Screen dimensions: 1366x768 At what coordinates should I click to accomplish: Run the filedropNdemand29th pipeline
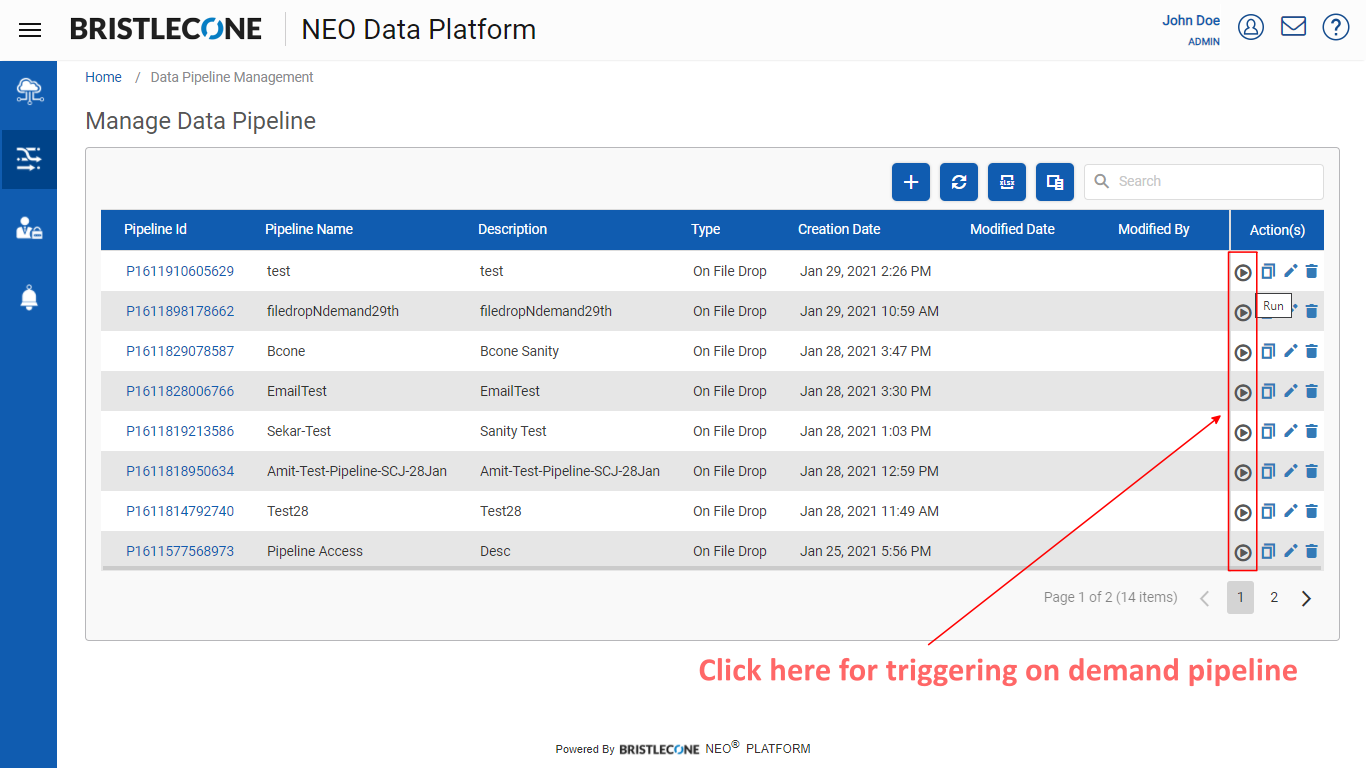pos(1243,312)
